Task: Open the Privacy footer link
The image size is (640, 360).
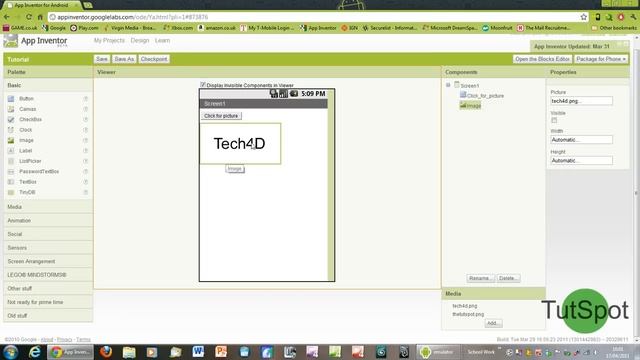Action: (64, 340)
